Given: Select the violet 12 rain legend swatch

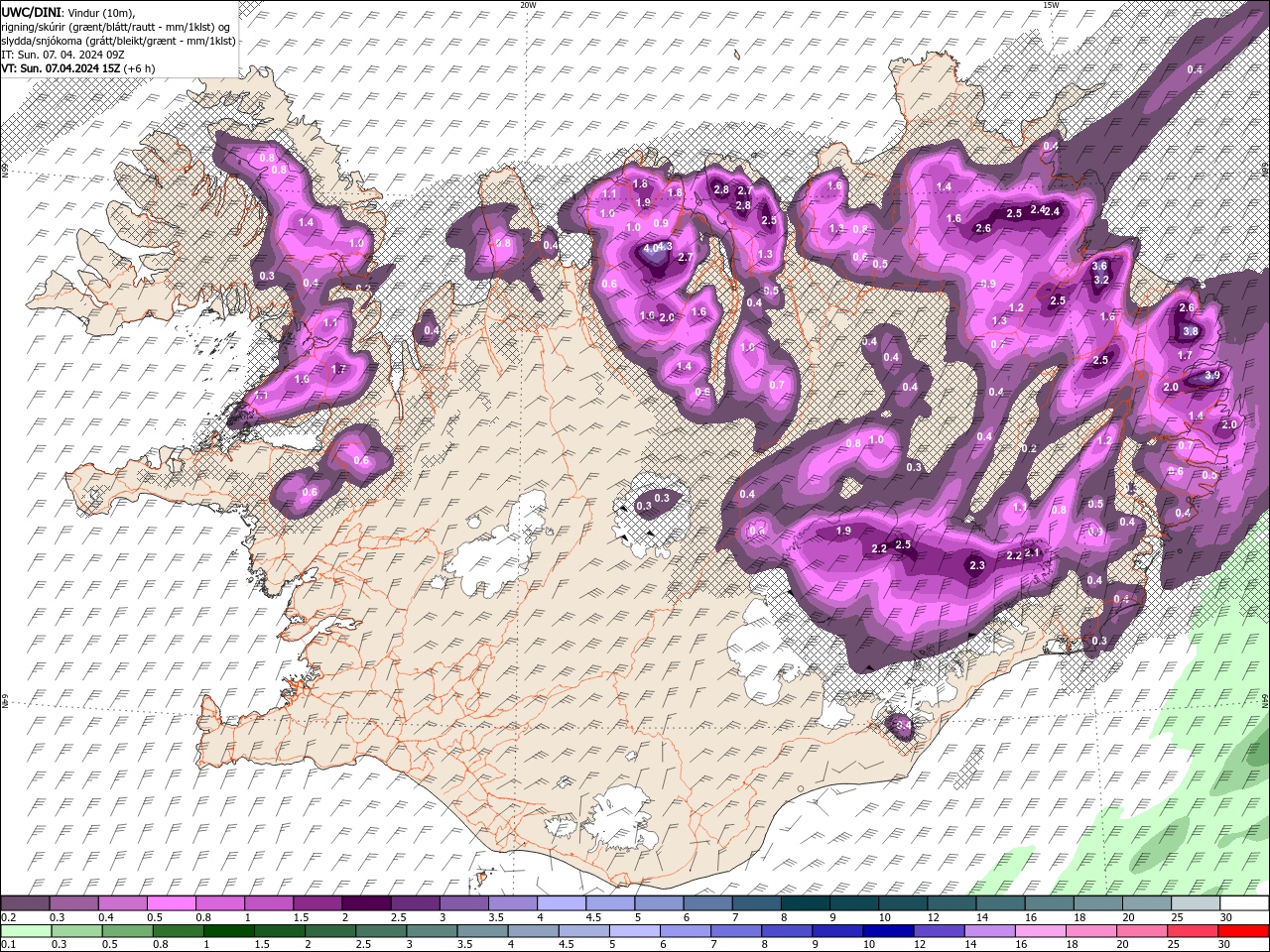Looking at the screenshot, I should (x=939, y=931).
